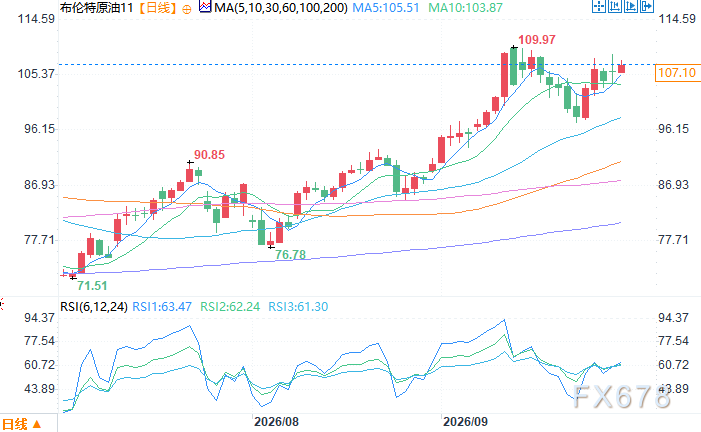Click the RSI3:61.30 value
Screen dimensions: 701x432
click(x=298, y=307)
